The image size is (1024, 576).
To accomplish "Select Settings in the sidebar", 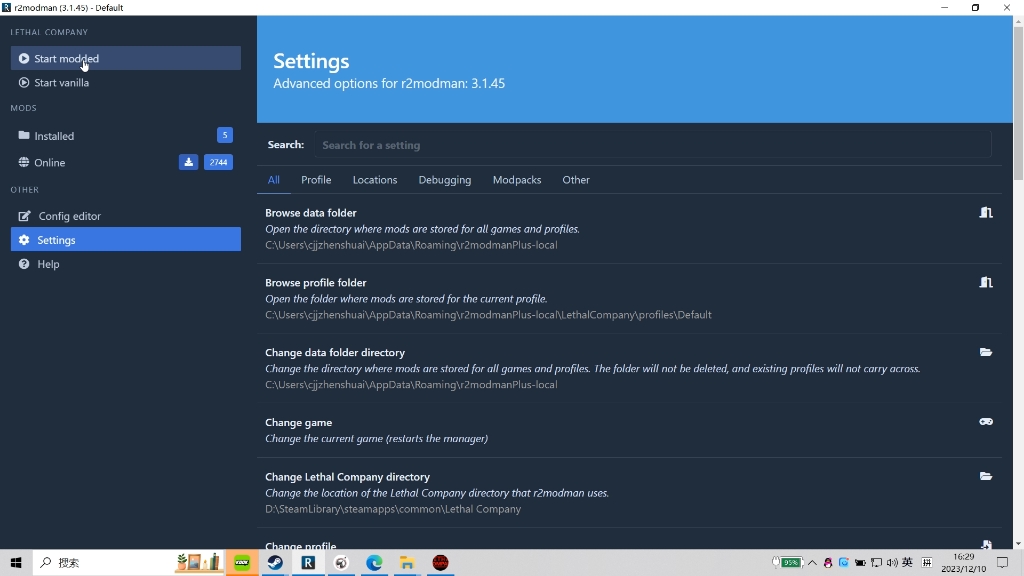I will pyautogui.click(x=125, y=240).
